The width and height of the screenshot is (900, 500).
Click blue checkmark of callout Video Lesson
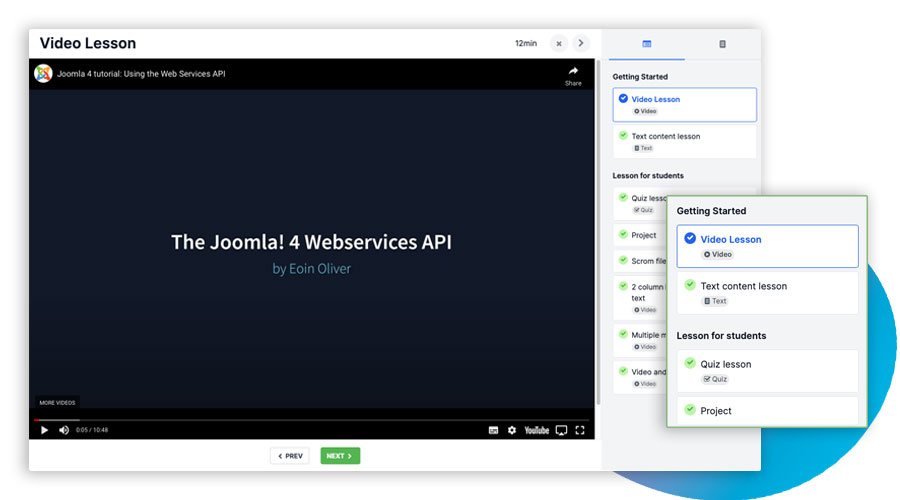(690, 238)
